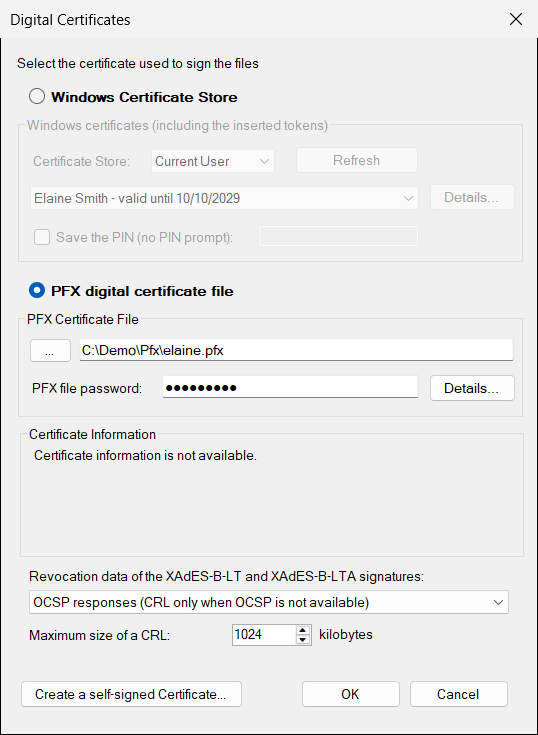Screen dimensions: 538x735
Task: Click the Refresh button
Action: (x=357, y=160)
